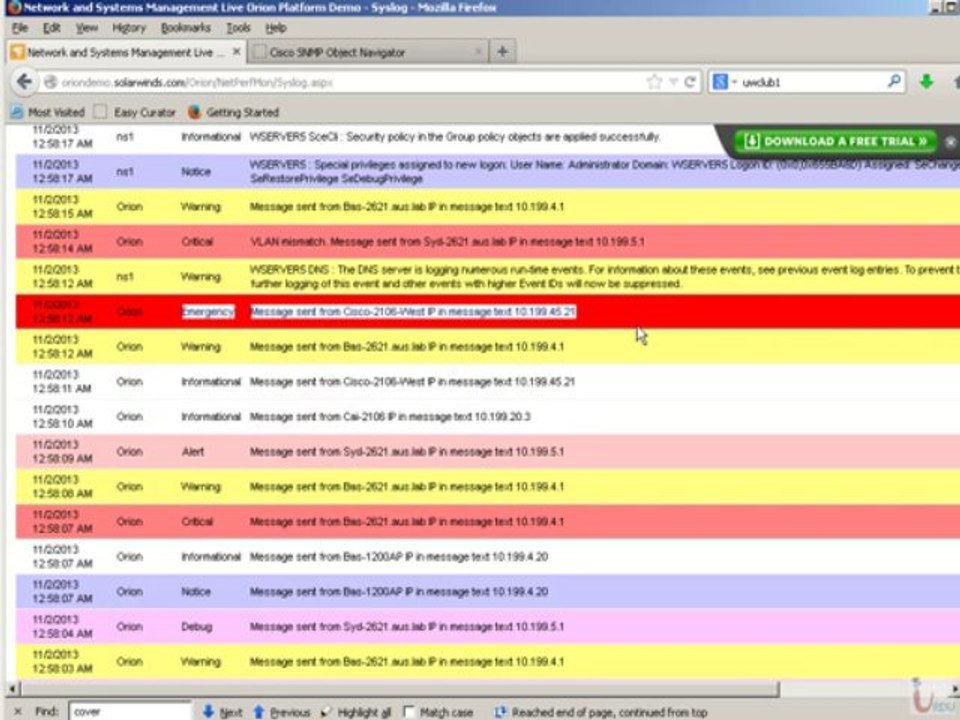Switch to Cisco SNMP Object Navigator tab

pos(367,52)
